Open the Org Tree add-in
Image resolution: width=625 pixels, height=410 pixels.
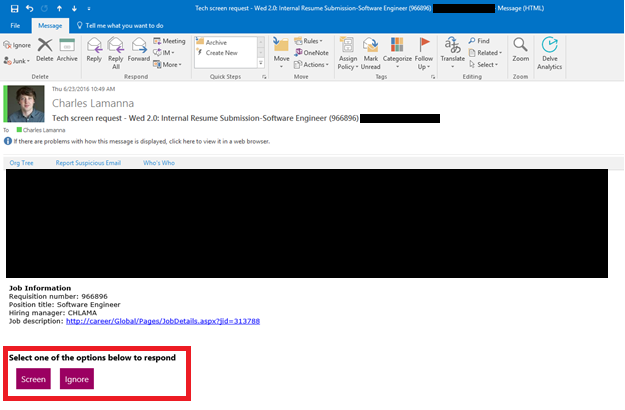(x=22, y=163)
